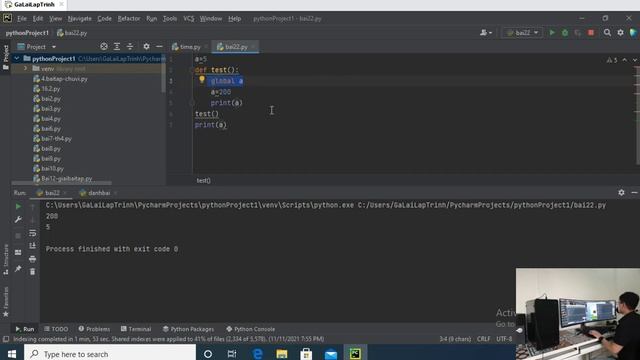
Task: Clear Run console with trash icon
Action: tap(32, 271)
